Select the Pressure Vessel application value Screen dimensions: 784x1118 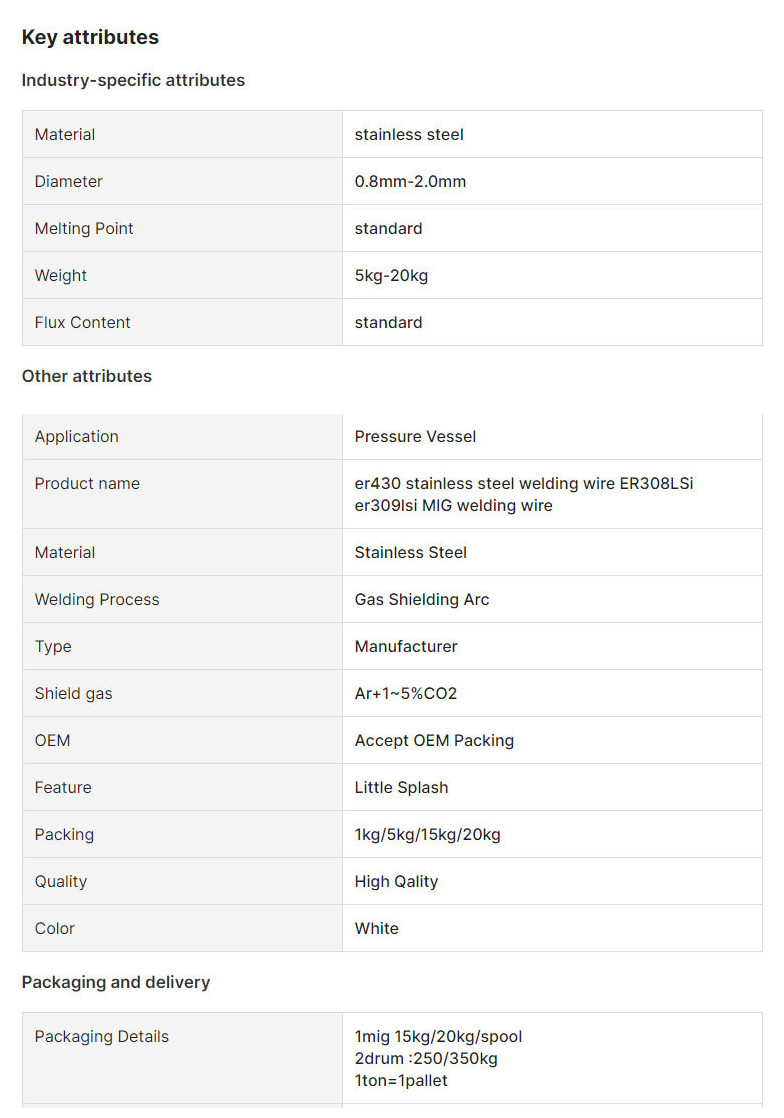(415, 436)
